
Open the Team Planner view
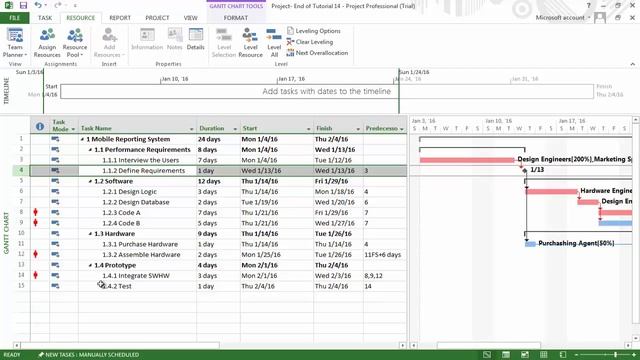[15, 42]
